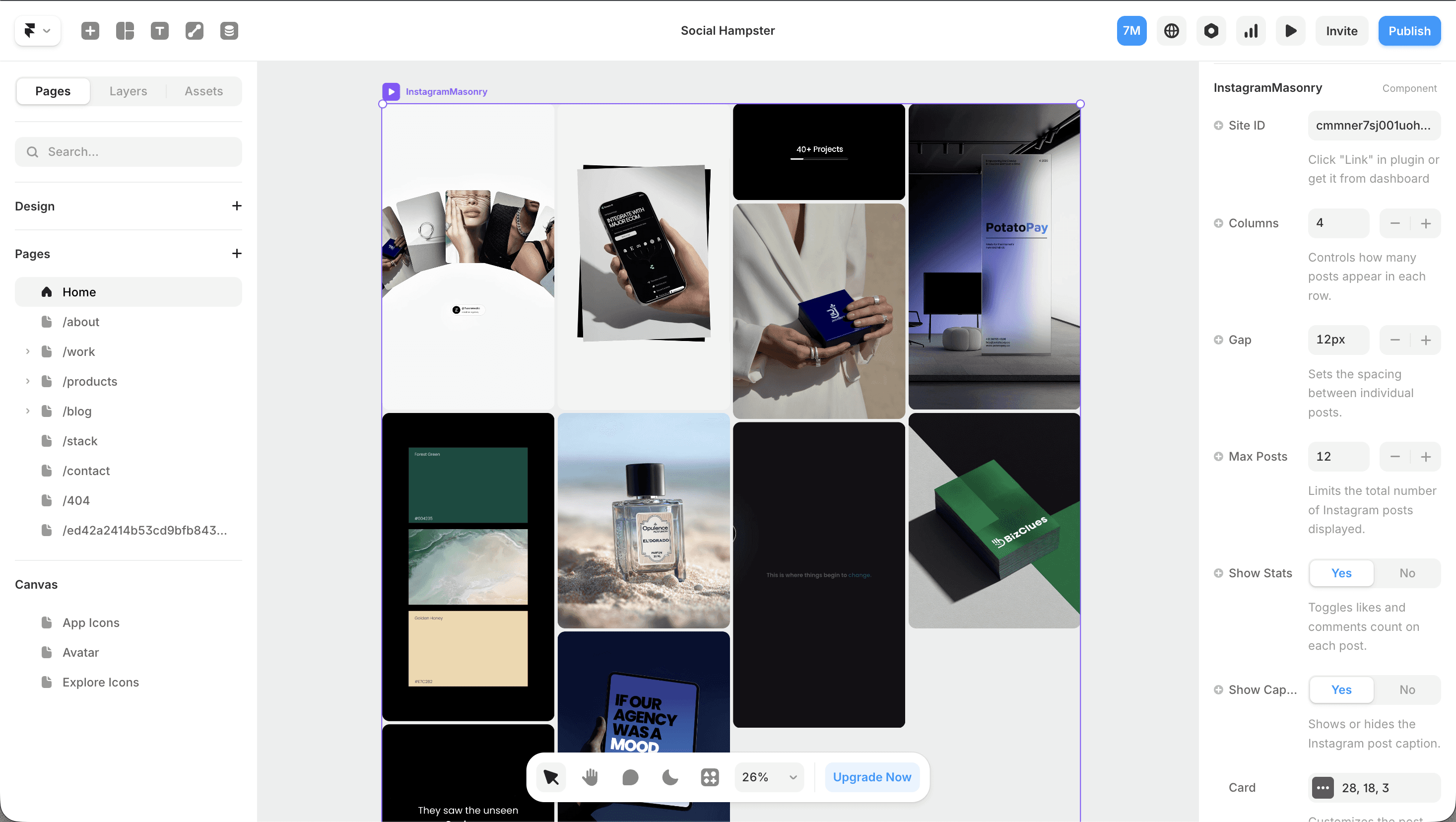Open the CMS database panel
Image resolution: width=1456 pixels, height=822 pixels.
[x=229, y=31]
